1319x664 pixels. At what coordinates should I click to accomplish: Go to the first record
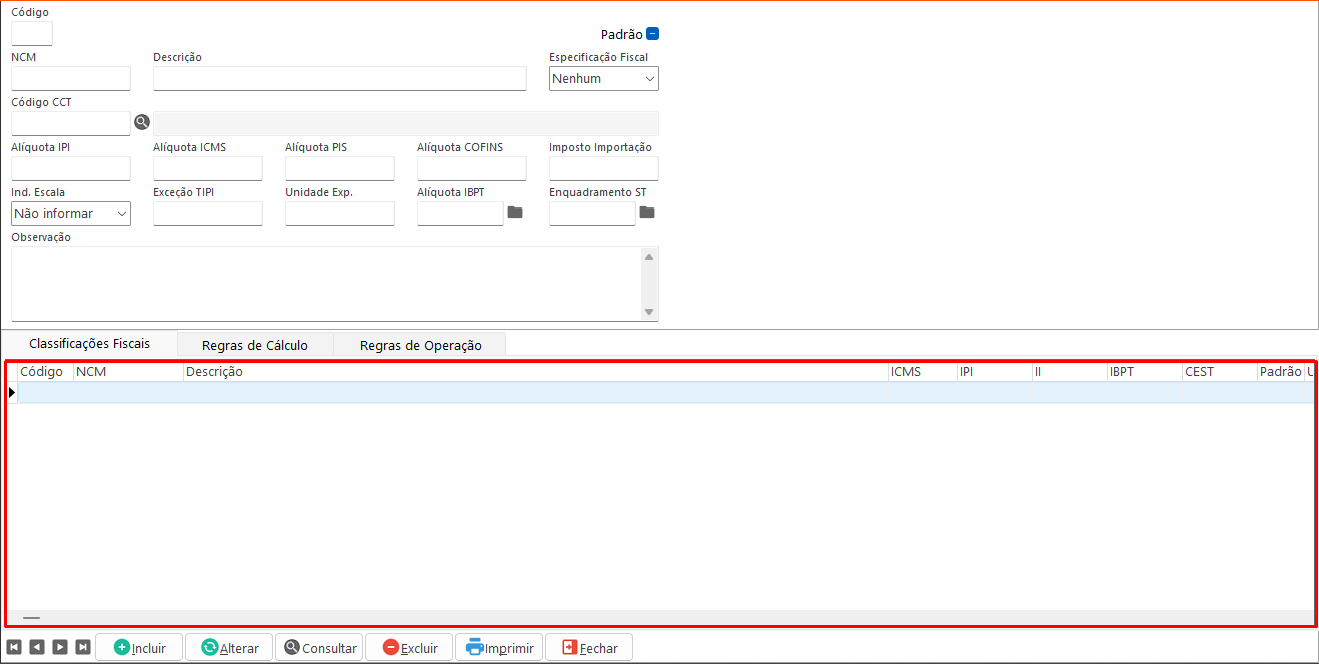click(x=14, y=647)
